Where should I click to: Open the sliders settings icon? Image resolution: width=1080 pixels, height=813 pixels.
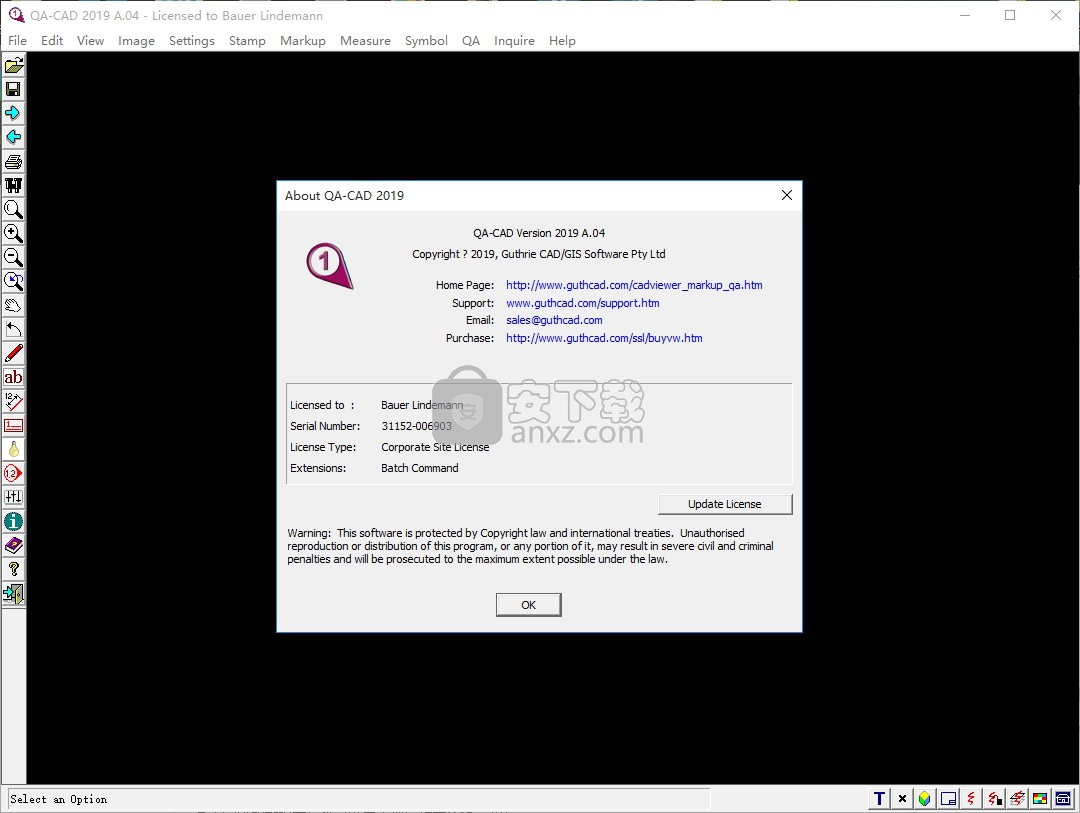click(x=14, y=497)
